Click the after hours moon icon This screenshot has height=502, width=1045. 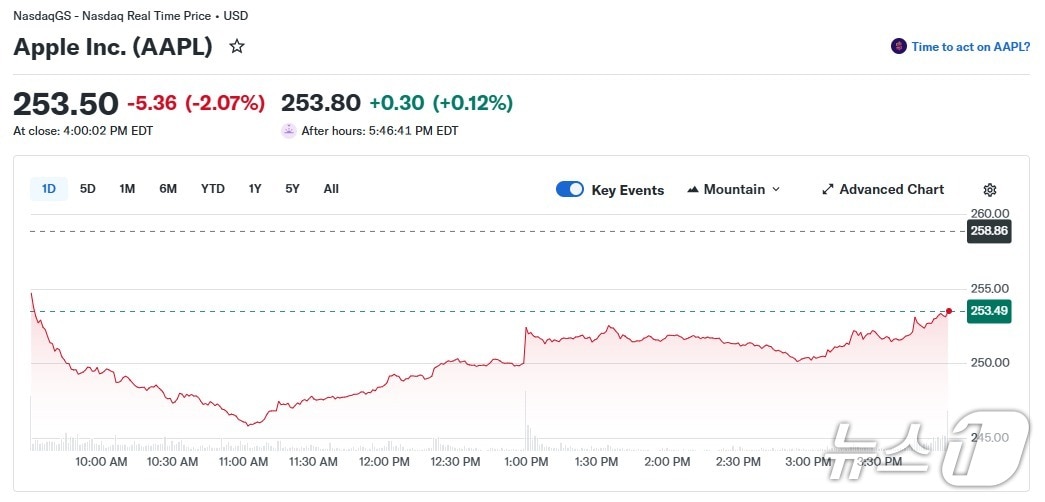tap(289, 130)
